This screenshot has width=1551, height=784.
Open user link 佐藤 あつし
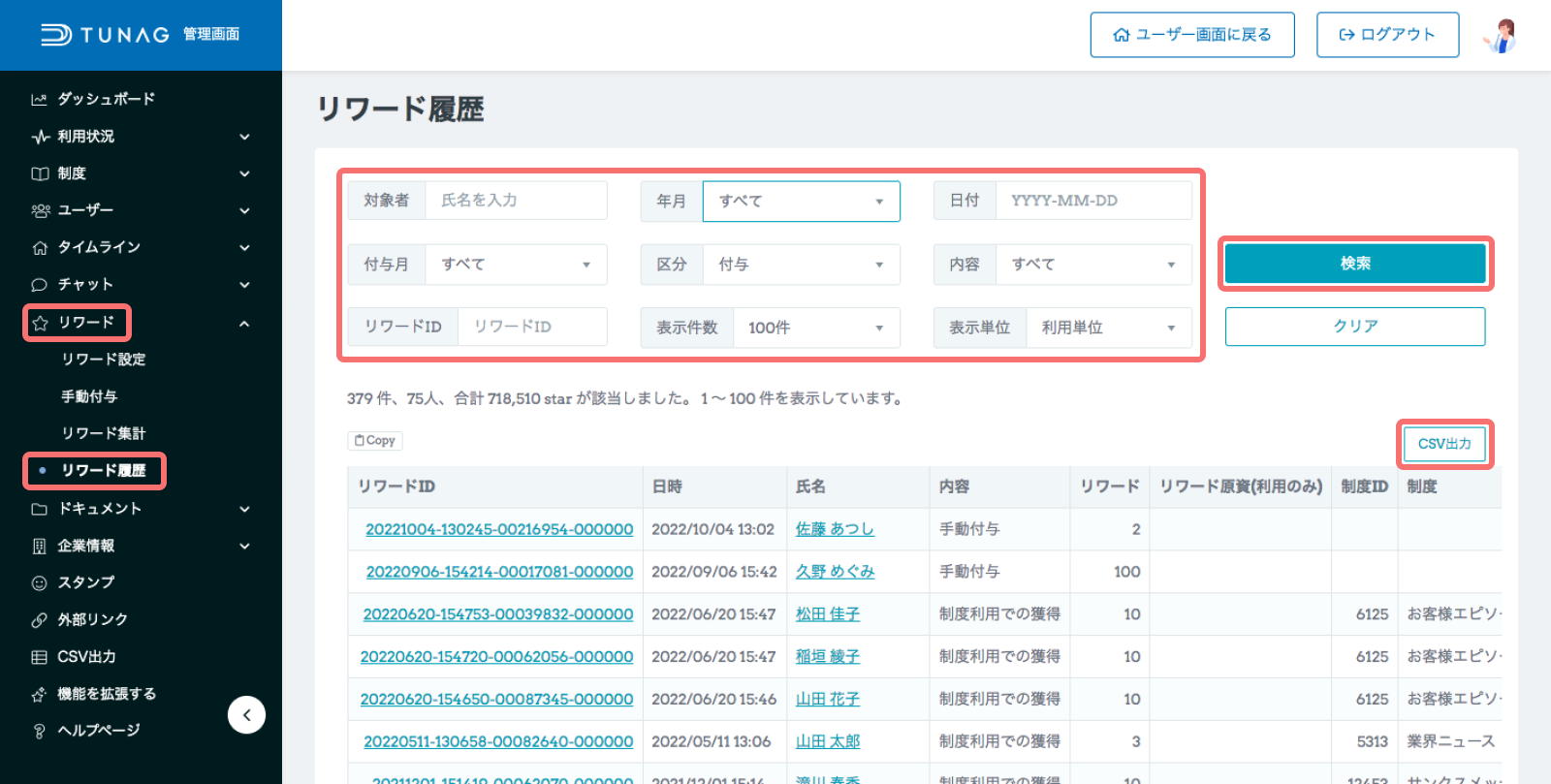coord(835,529)
